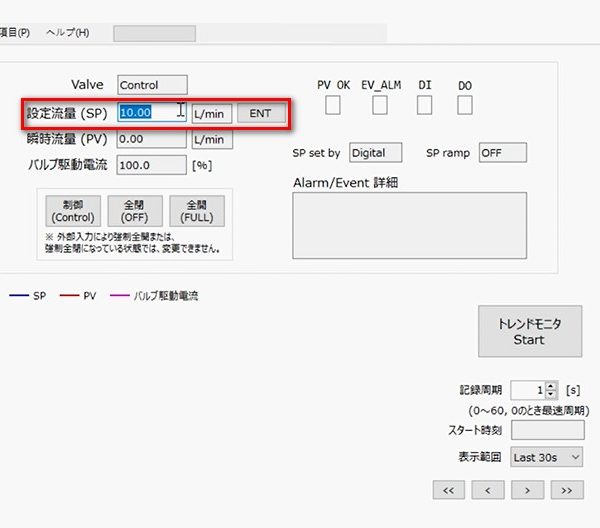Click the スタート時刻 text field
The height and width of the screenshot is (528, 600).
pyautogui.click(x=547, y=430)
